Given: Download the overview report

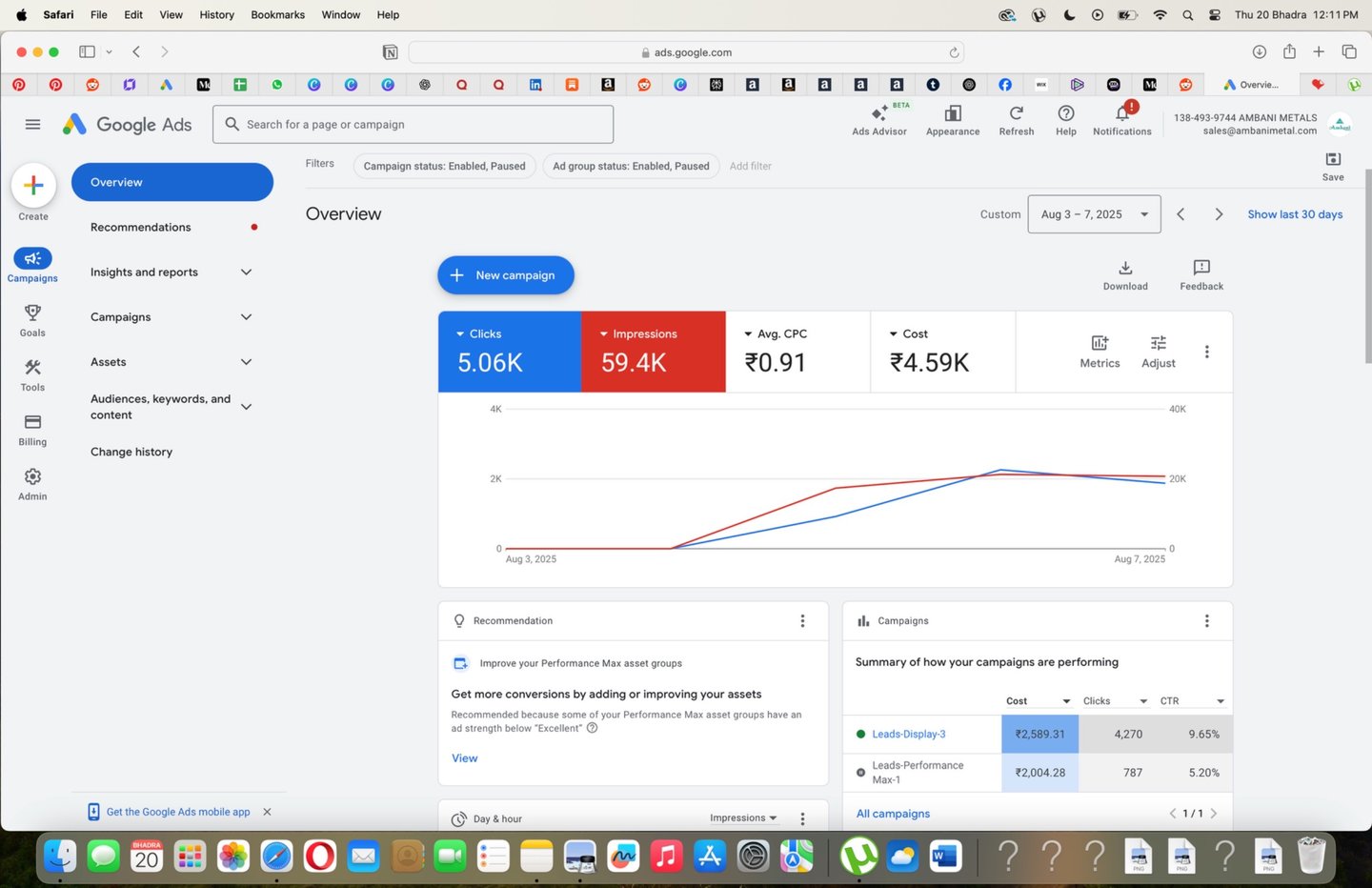Looking at the screenshot, I should tap(1125, 268).
